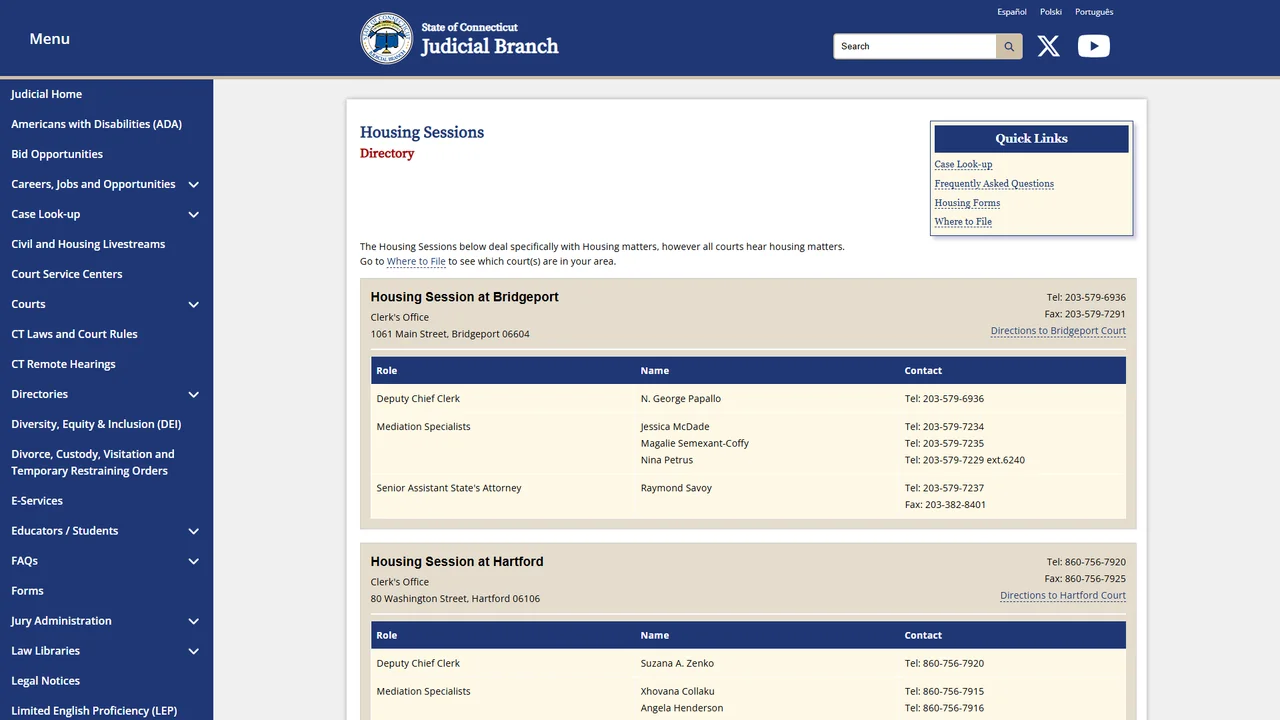Open Case Look-up quick link
Viewport: 1280px width, 720px height.
(964, 164)
